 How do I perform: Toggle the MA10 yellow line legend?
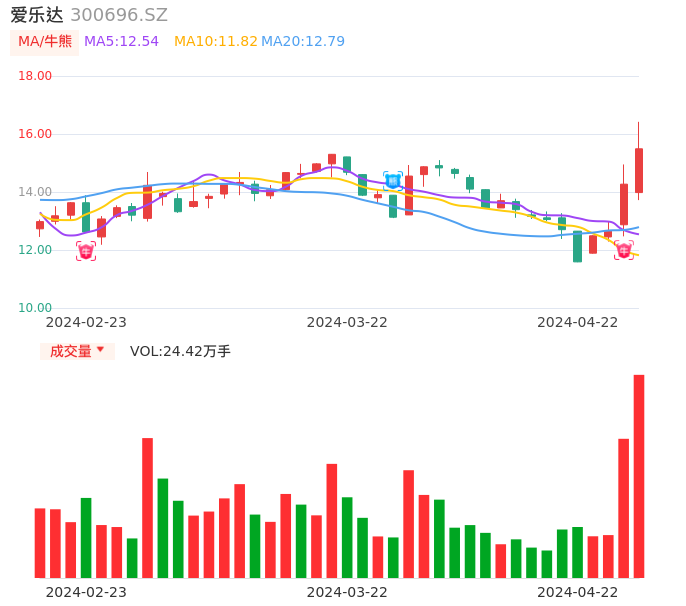click(x=215, y=42)
